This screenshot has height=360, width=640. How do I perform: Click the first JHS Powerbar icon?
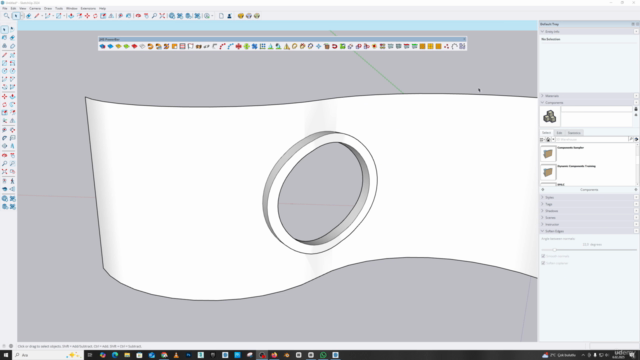(x=102, y=47)
